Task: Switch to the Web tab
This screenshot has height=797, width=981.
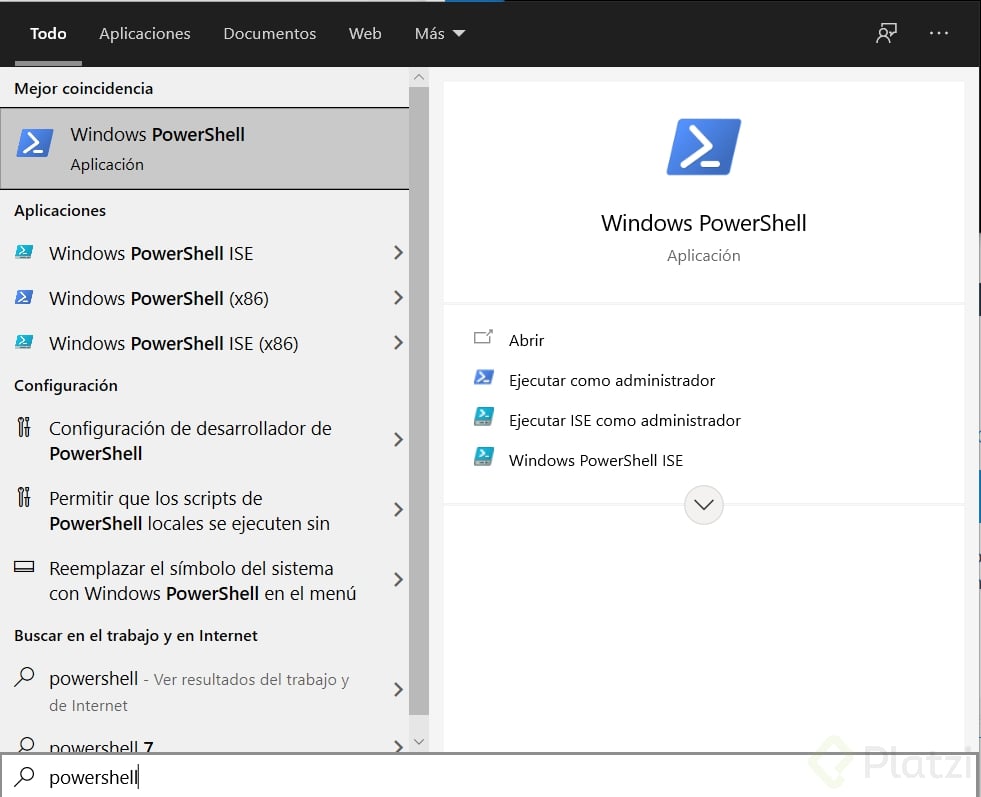Action: pyautogui.click(x=365, y=33)
